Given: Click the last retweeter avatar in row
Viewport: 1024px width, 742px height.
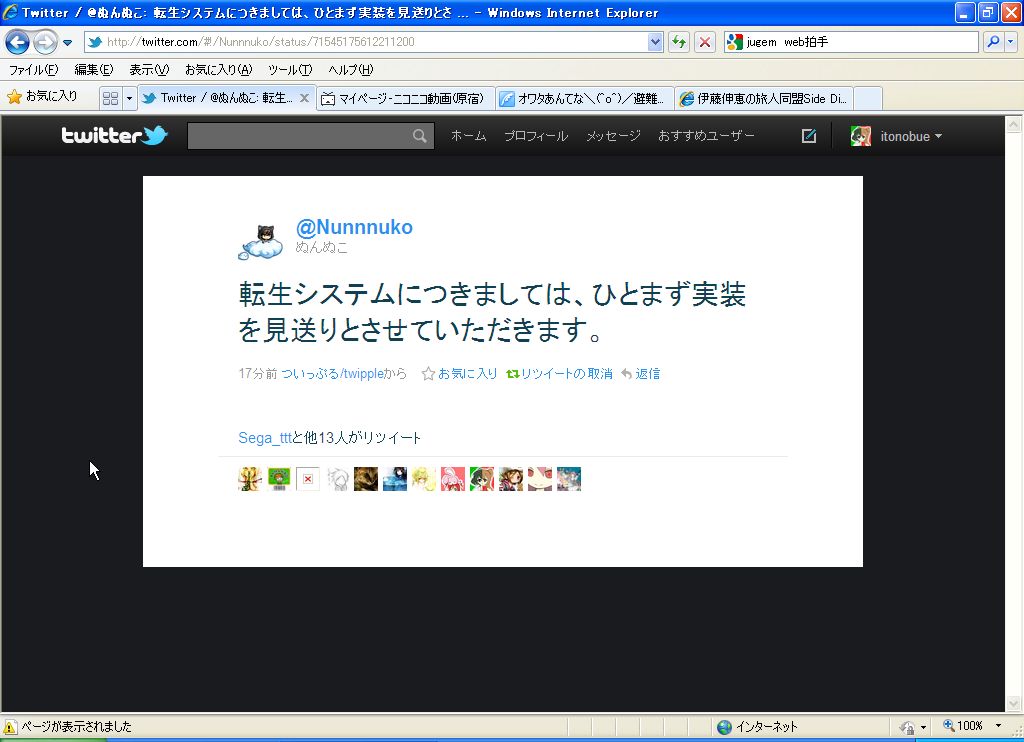Looking at the screenshot, I should pyautogui.click(x=569, y=479).
